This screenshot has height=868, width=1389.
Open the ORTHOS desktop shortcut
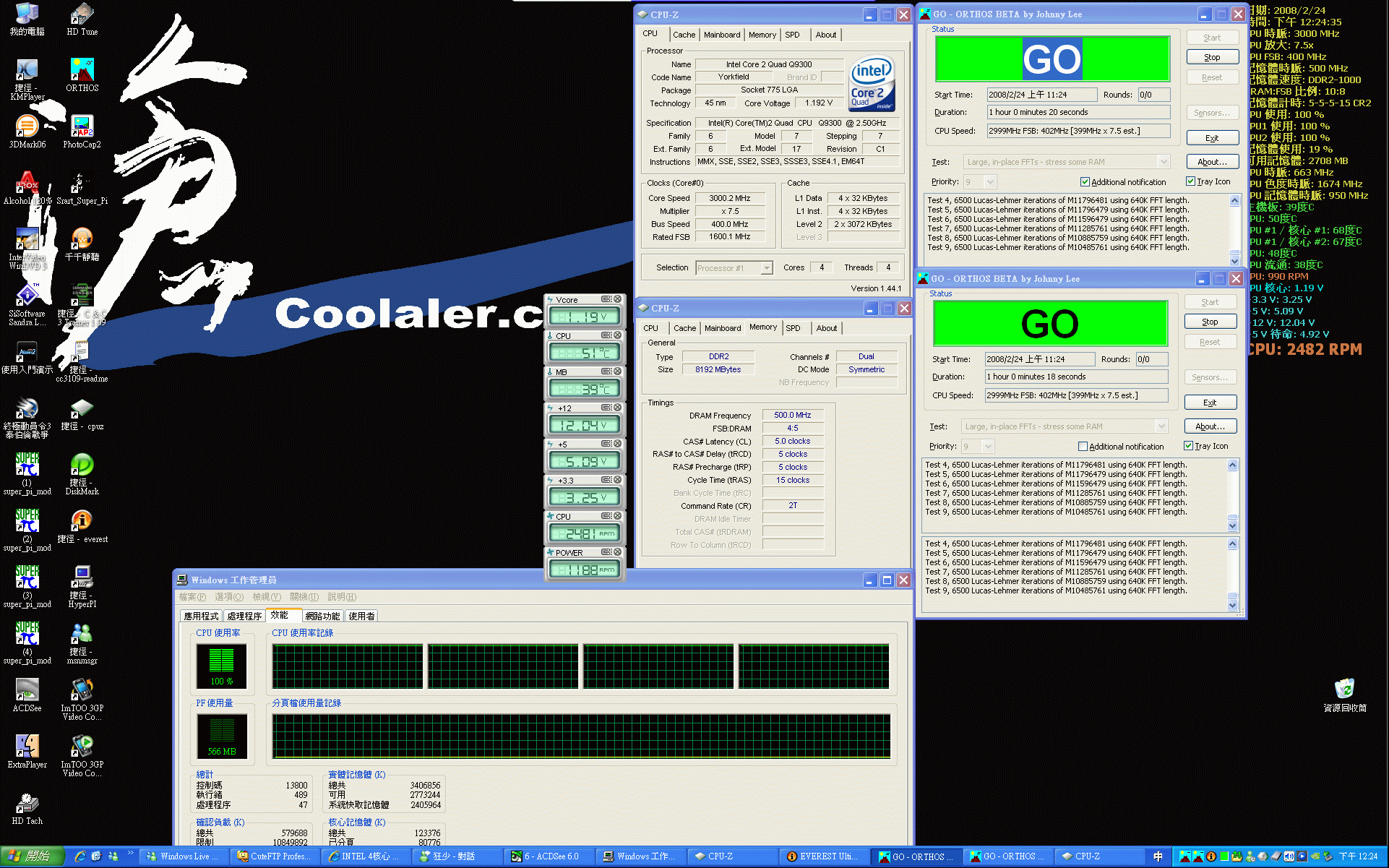coord(82,70)
